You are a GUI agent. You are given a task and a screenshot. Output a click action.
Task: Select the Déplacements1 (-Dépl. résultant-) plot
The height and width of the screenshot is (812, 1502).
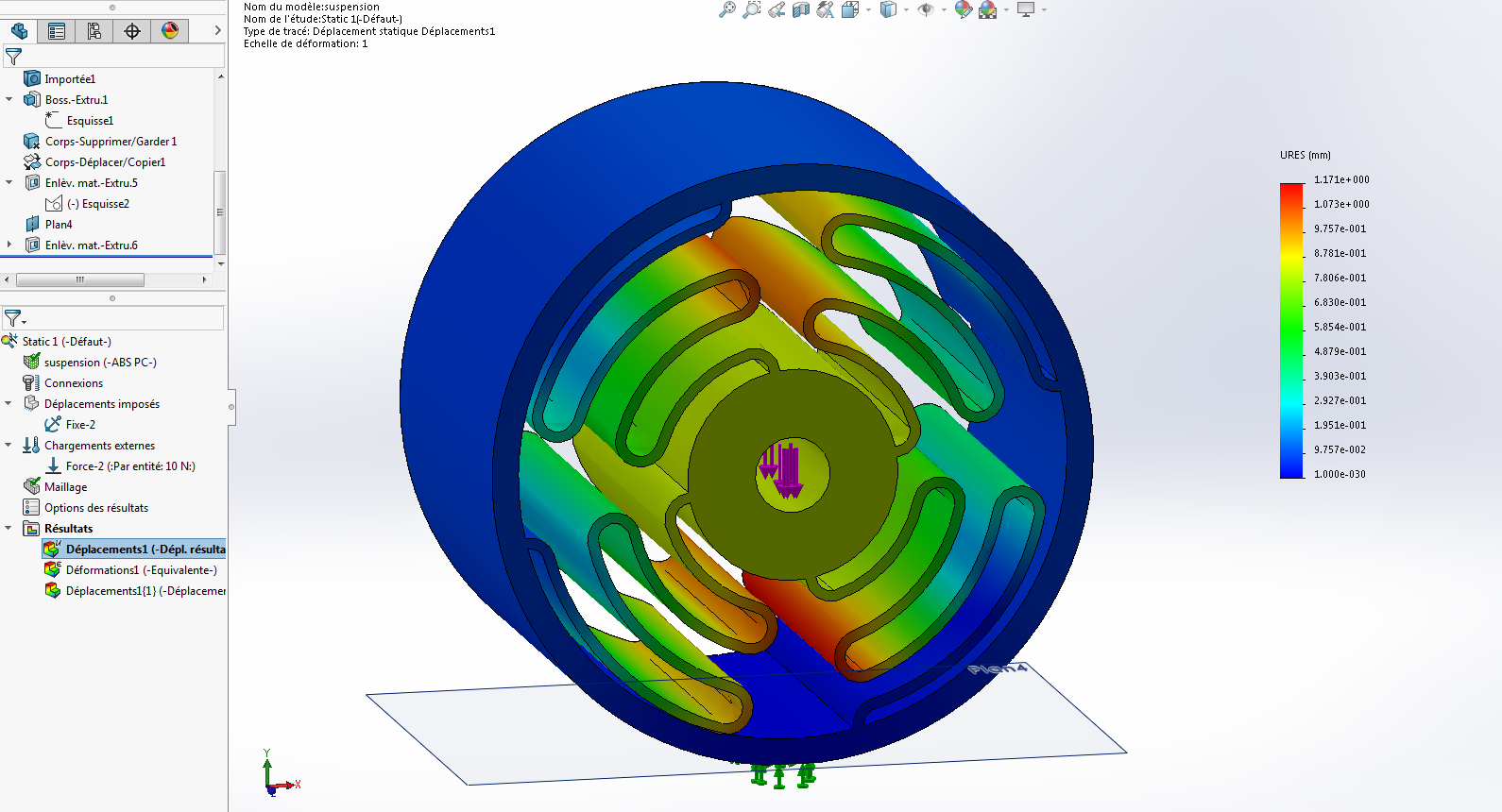pyautogui.click(x=134, y=550)
